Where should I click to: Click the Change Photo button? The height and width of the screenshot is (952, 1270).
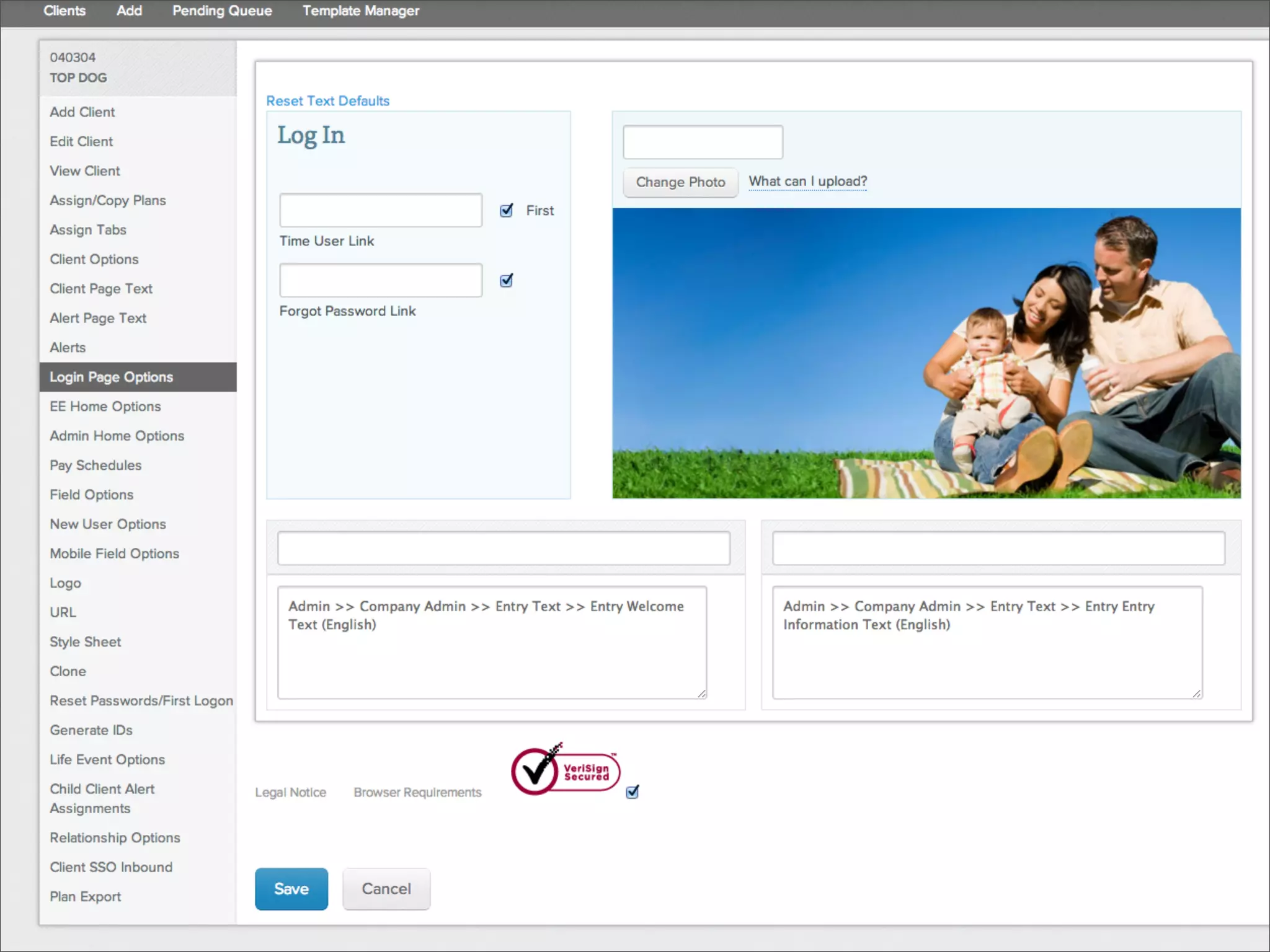point(680,182)
